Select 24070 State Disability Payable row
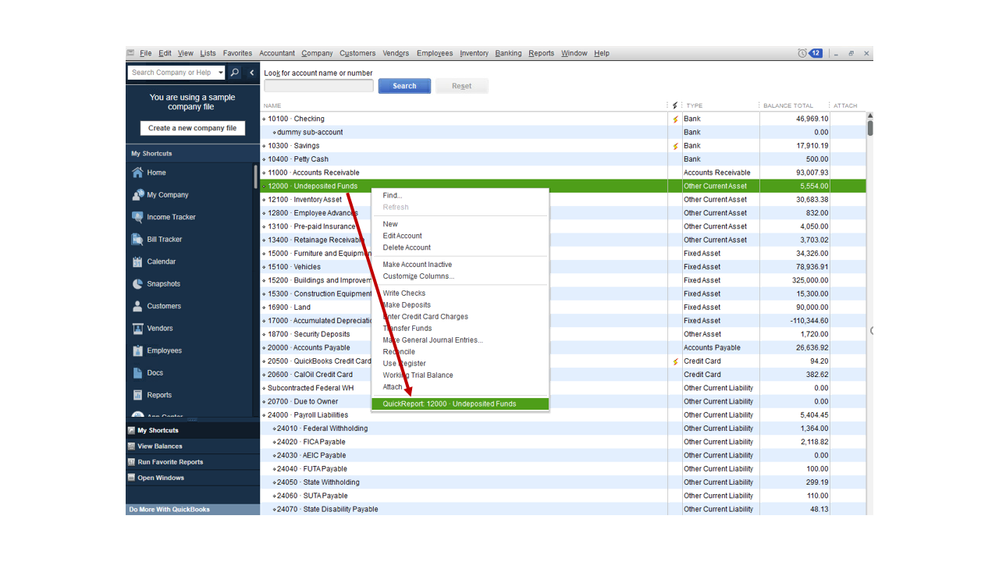 [563, 509]
